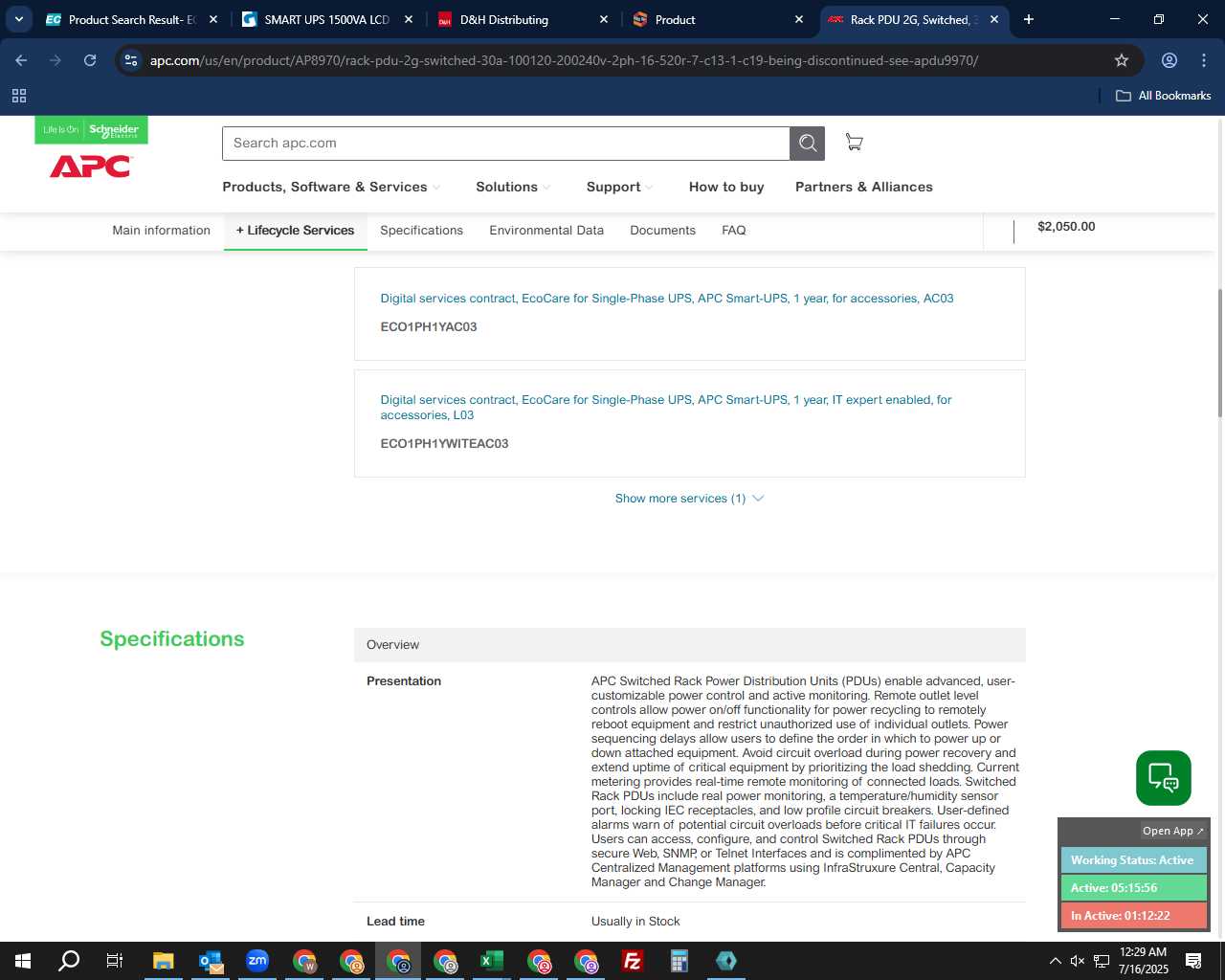The height and width of the screenshot is (980, 1225).
Task: Jump to the Specifications tab
Action: pyautogui.click(x=421, y=231)
